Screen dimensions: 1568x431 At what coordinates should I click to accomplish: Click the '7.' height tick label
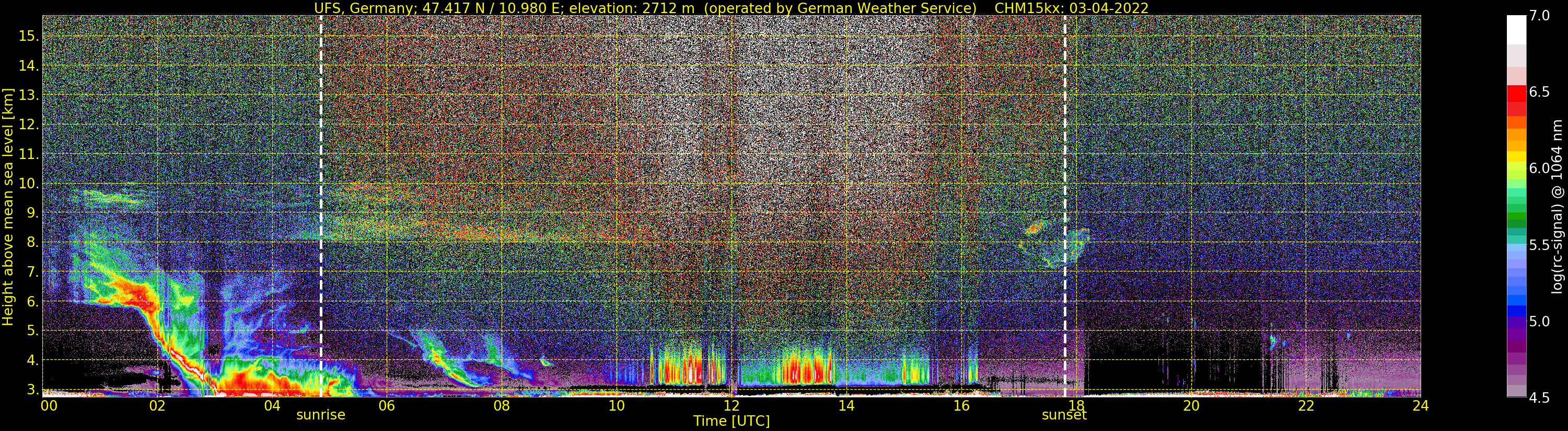click(x=33, y=272)
